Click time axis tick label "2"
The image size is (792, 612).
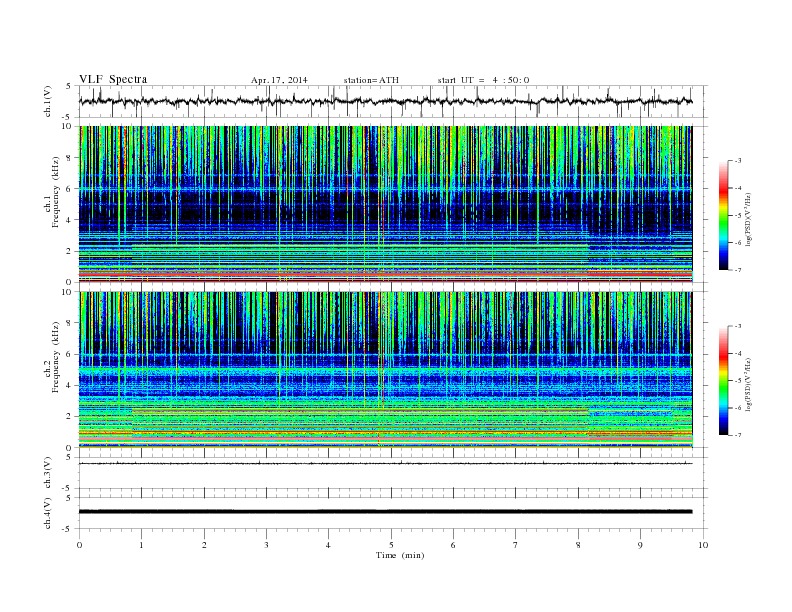click(x=204, y=545)
